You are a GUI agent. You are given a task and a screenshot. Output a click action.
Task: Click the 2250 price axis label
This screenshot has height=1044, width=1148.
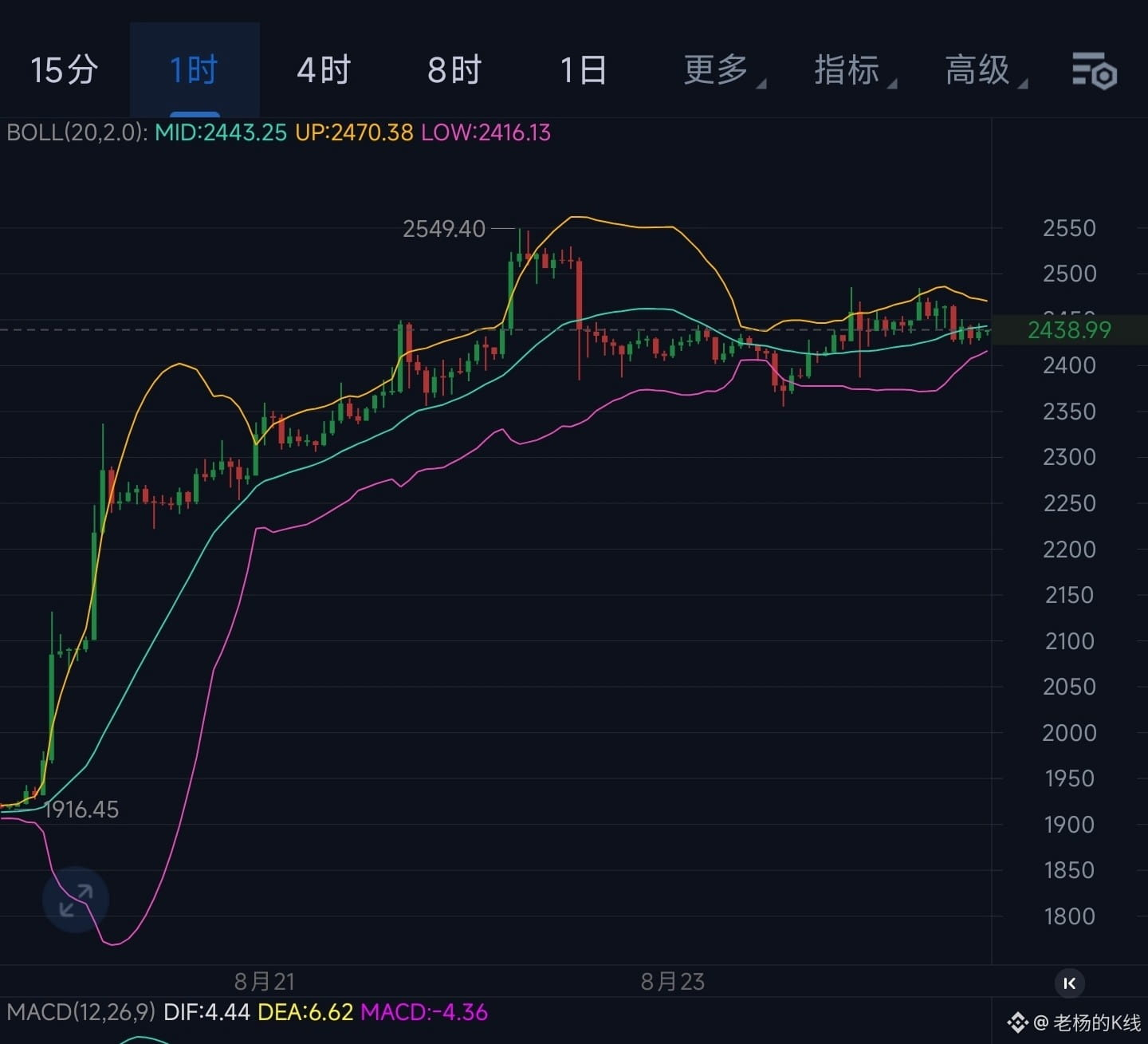1069,503
